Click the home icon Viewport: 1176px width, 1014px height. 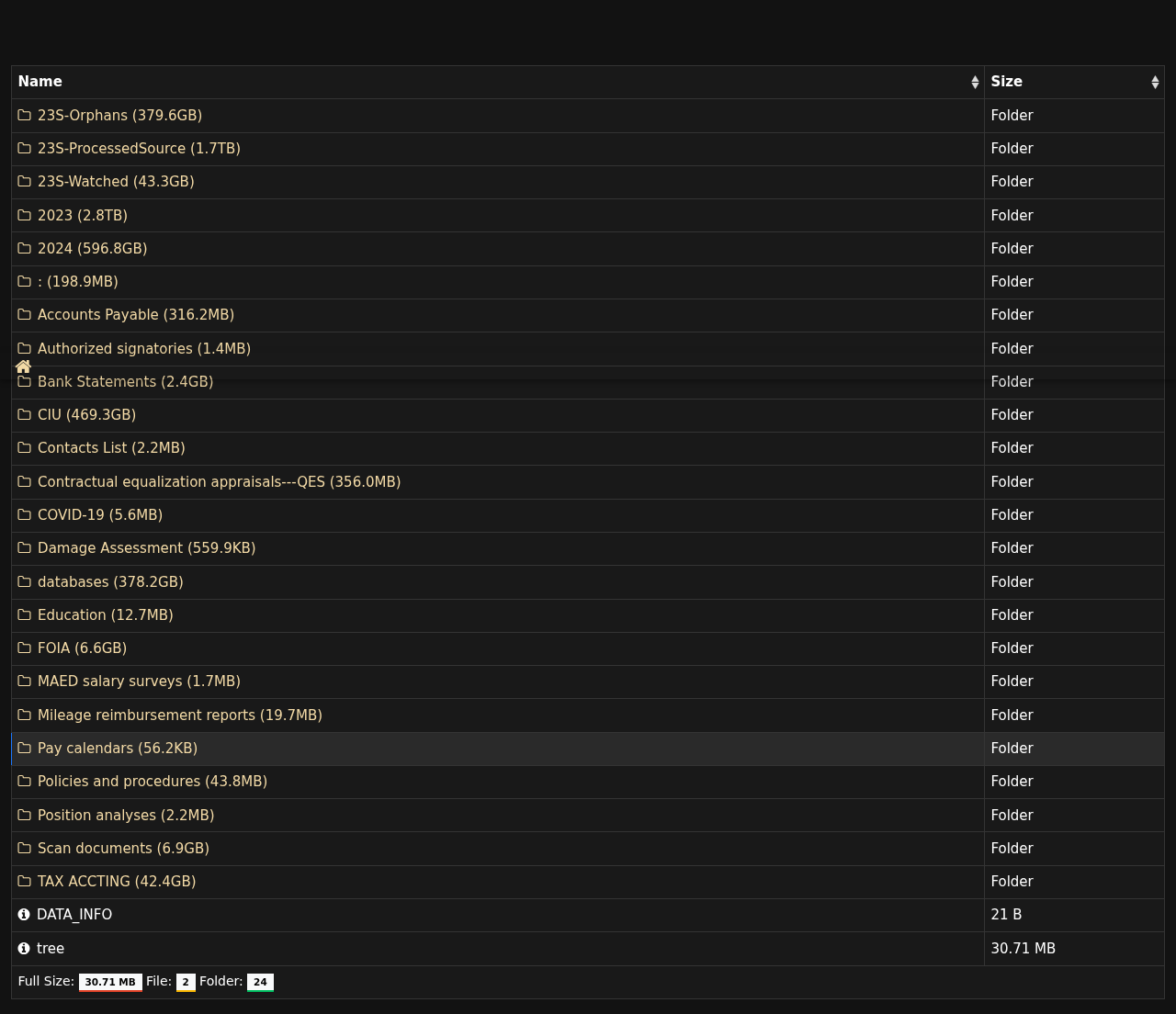pos(24,366)
